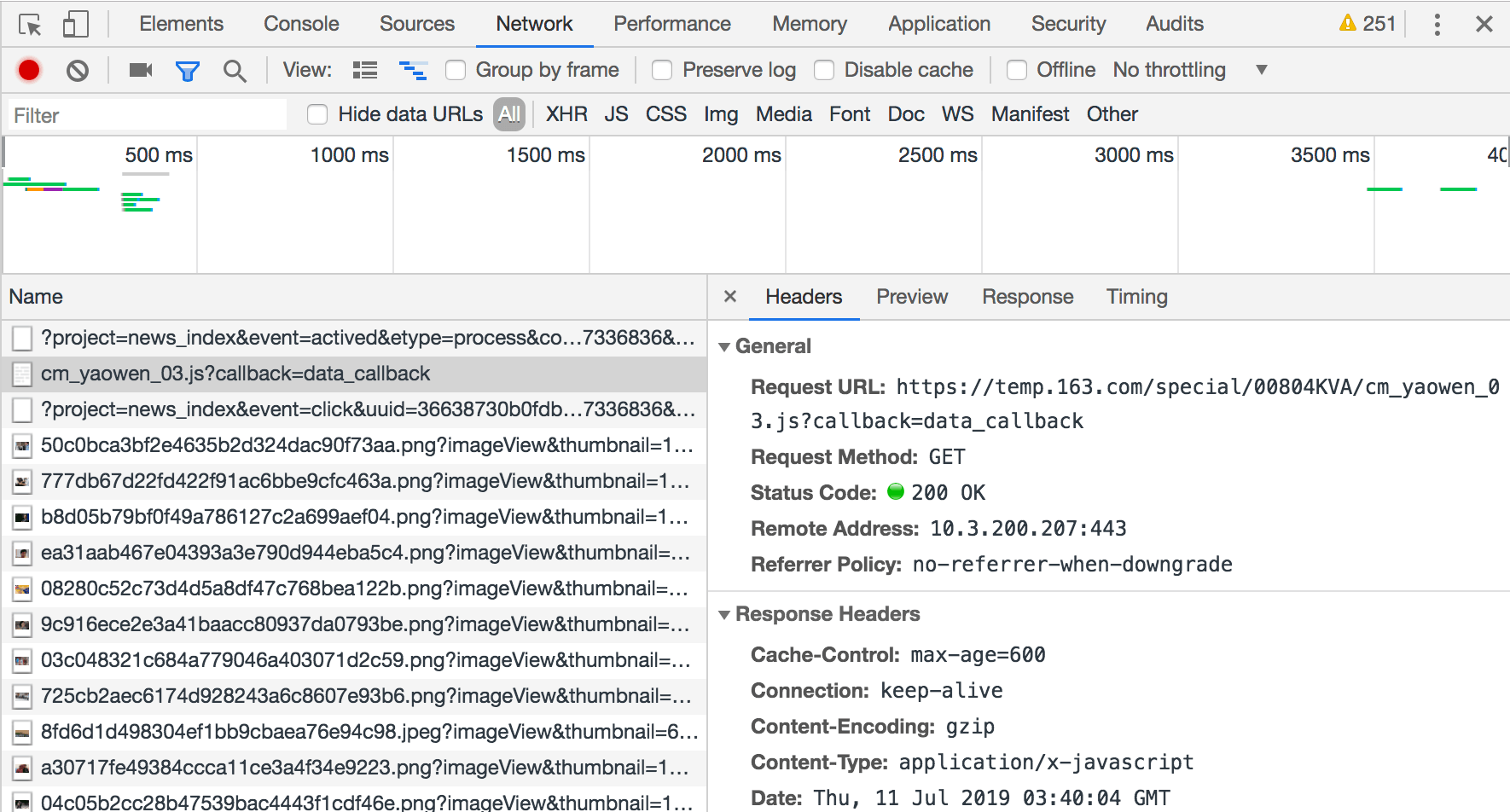The image size is (1510, 812).
Task: Stop recording the network log
Action: pos(29,70)
